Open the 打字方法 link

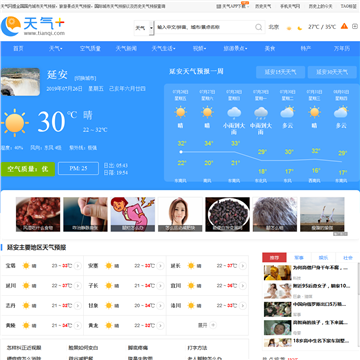(197, 348)
